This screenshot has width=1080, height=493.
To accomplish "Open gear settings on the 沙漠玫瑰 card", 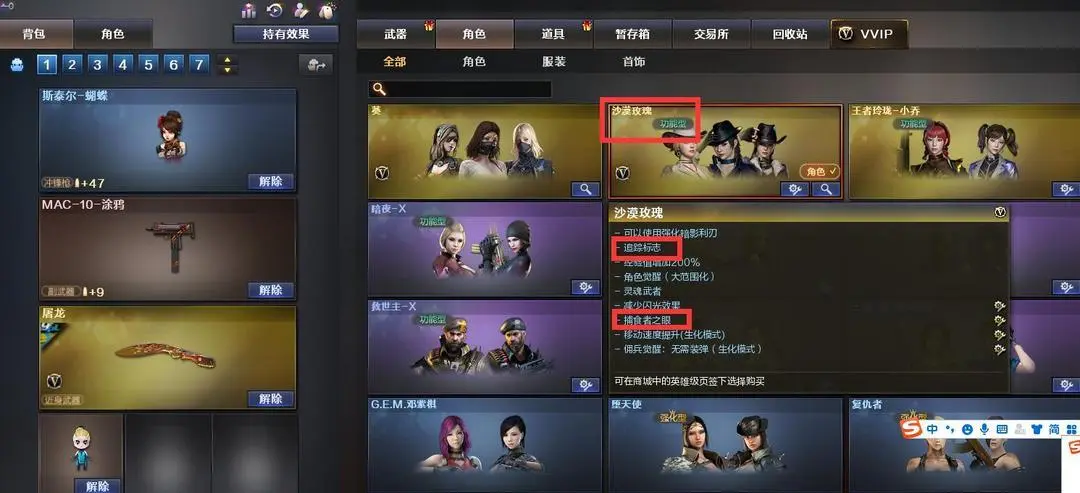I will 795,189.
